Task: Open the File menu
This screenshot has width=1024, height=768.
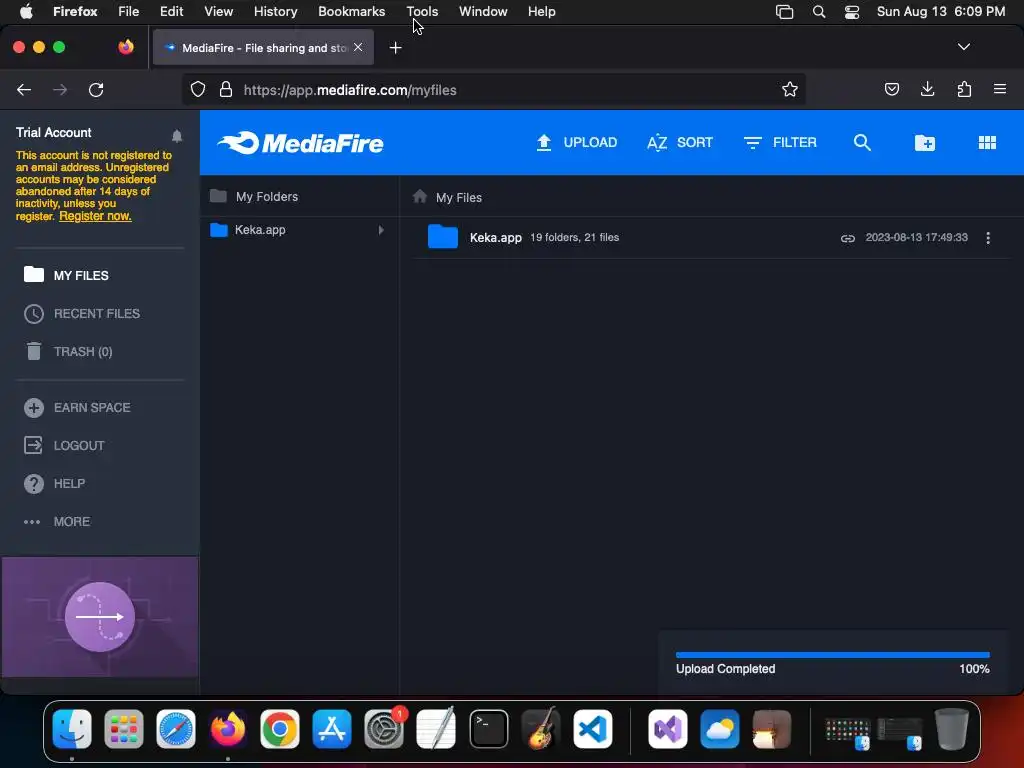Action: point(129,11)
